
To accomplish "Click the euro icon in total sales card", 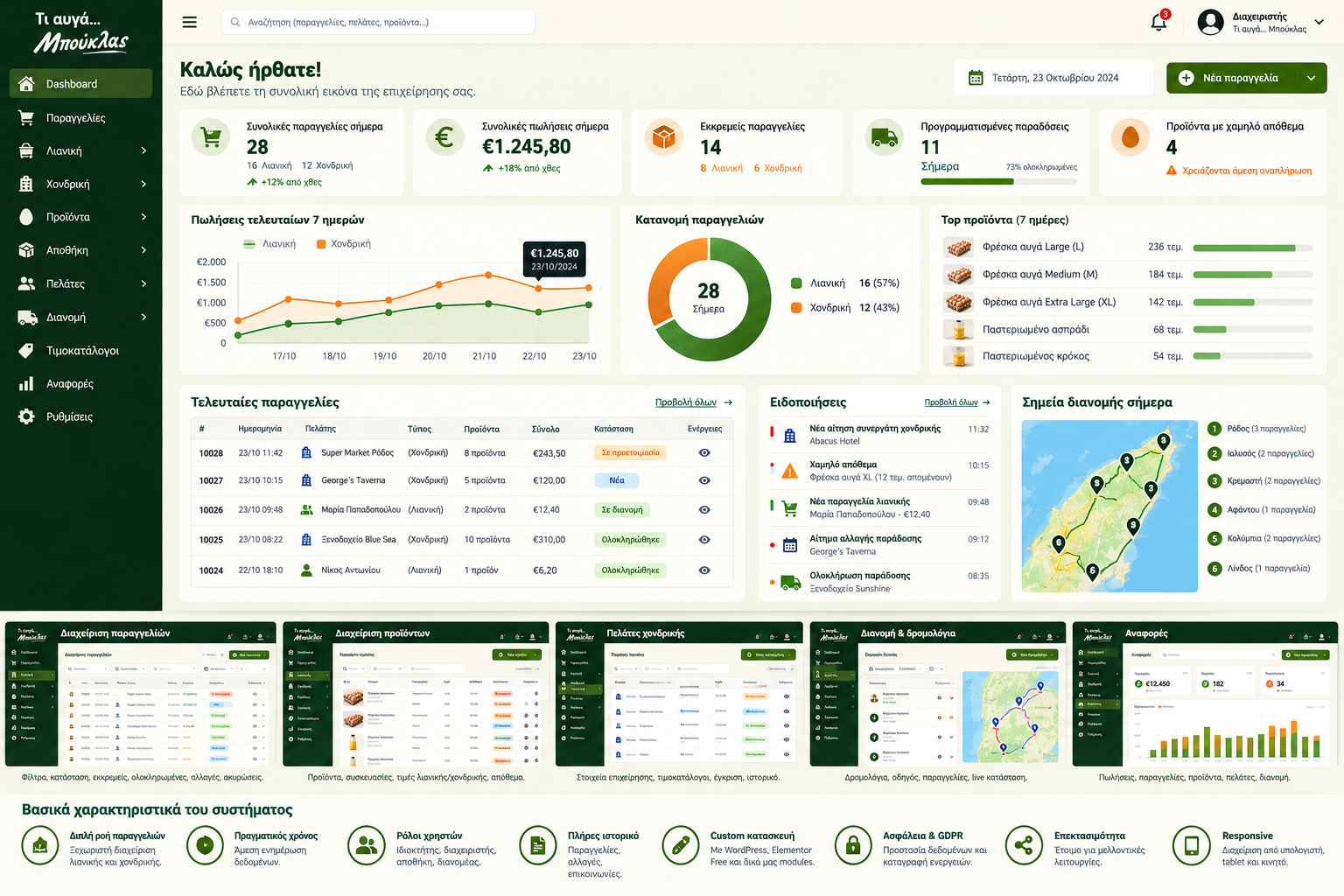I will point(444,137).
